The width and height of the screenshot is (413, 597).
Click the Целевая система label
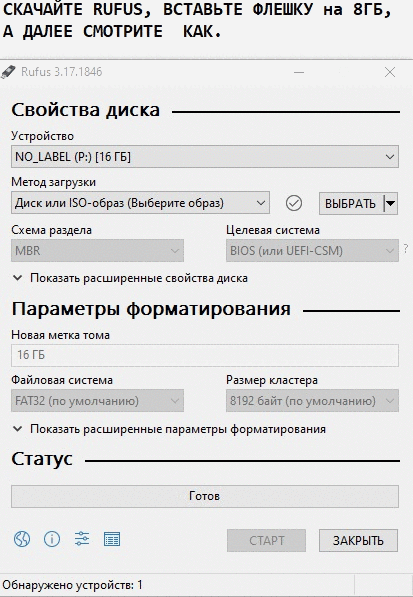click(273, 230)
